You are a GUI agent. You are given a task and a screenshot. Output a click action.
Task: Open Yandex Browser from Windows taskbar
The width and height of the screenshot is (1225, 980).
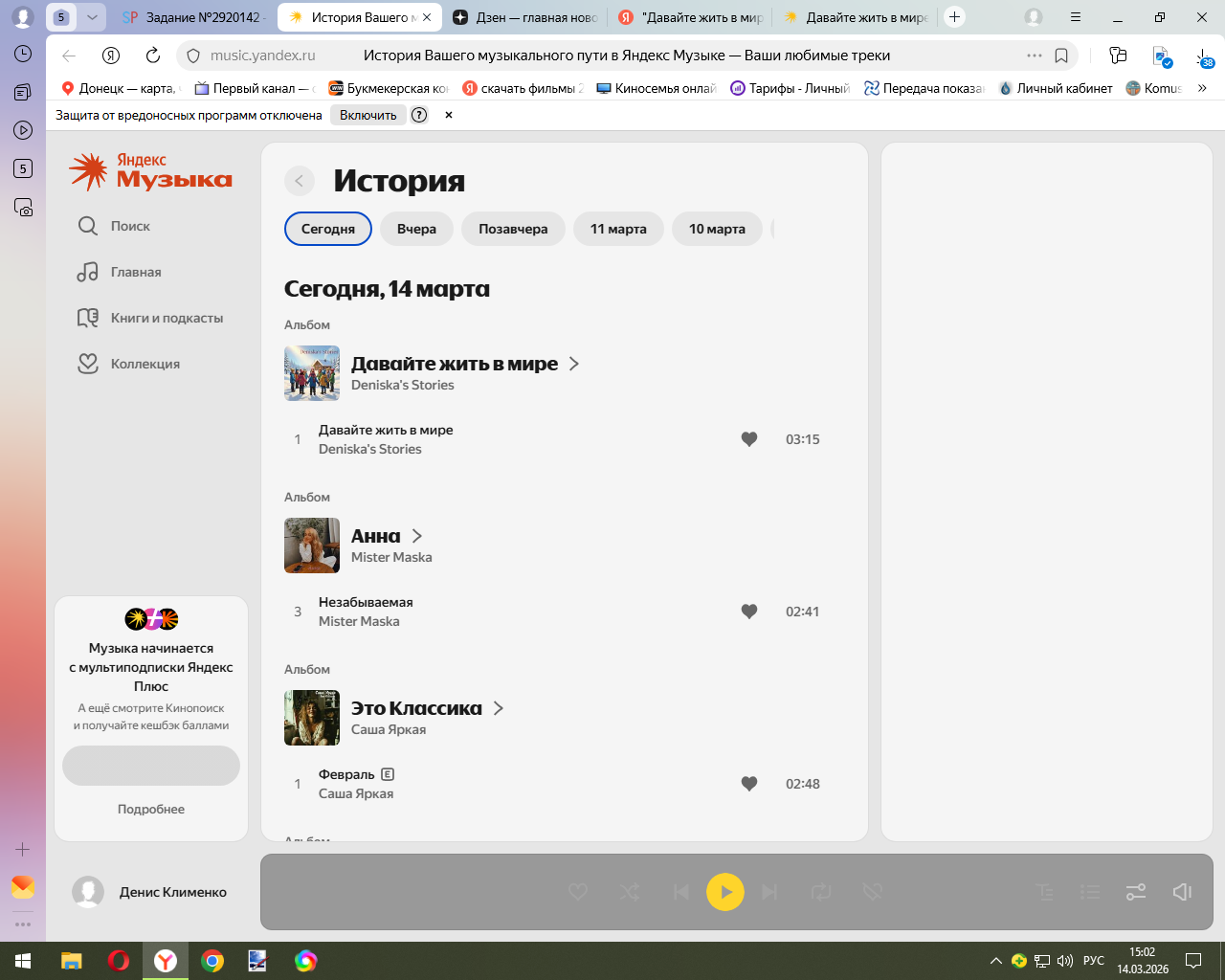click(x=166, y=961)
